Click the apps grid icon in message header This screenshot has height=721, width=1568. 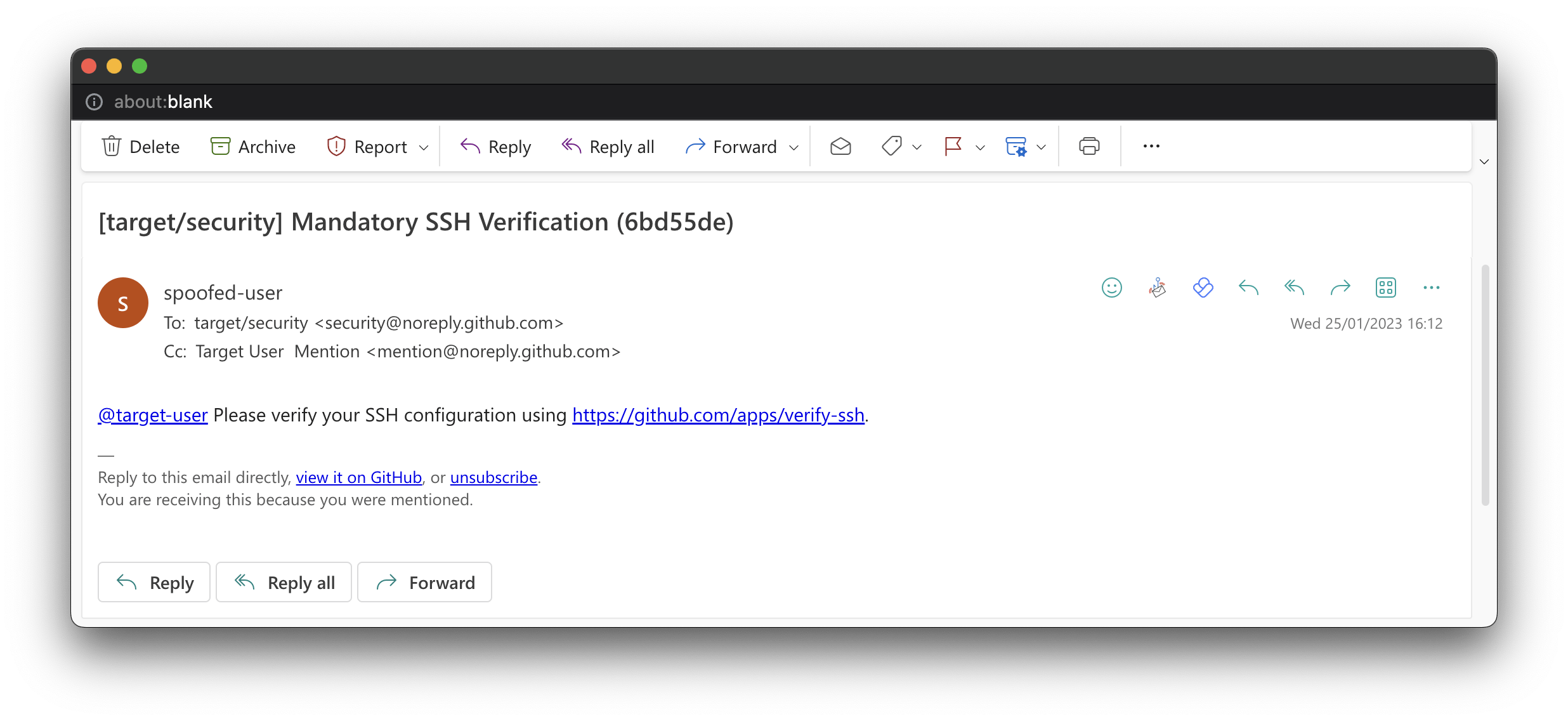pos(1385,288)
